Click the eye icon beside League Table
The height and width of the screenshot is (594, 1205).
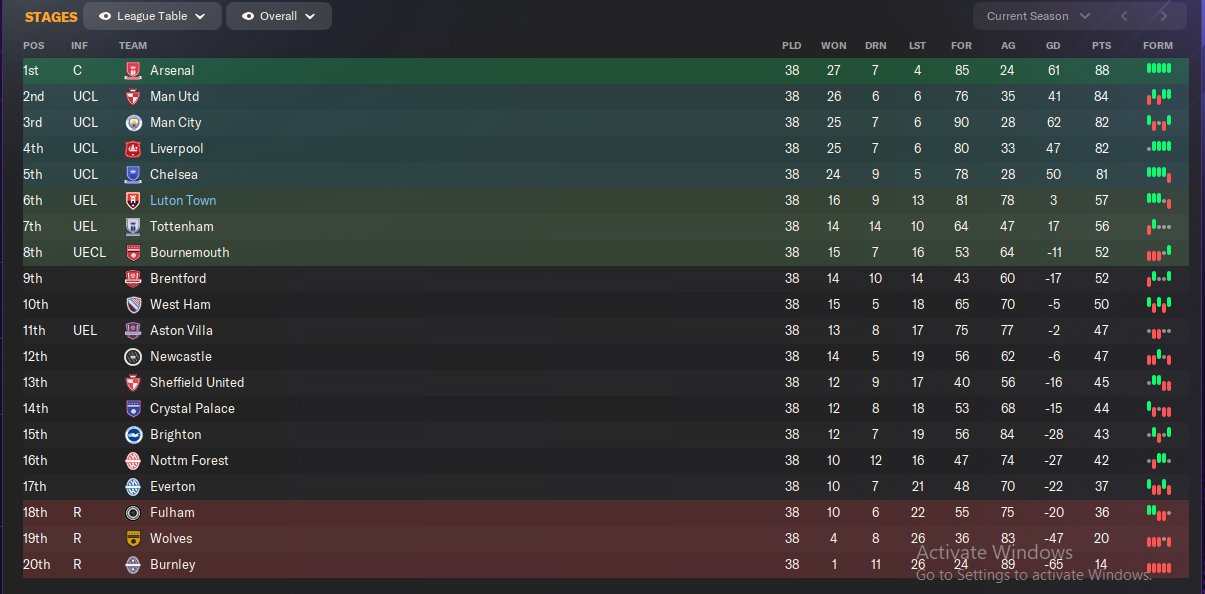104,17
